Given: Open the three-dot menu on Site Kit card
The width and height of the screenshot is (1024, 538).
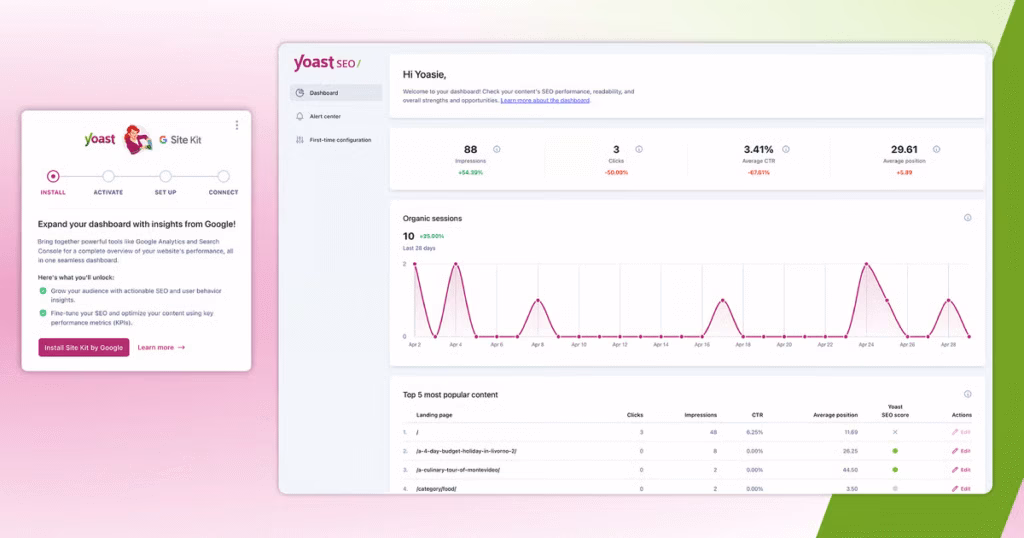Looking at the screenshot, I should point(237,125).
